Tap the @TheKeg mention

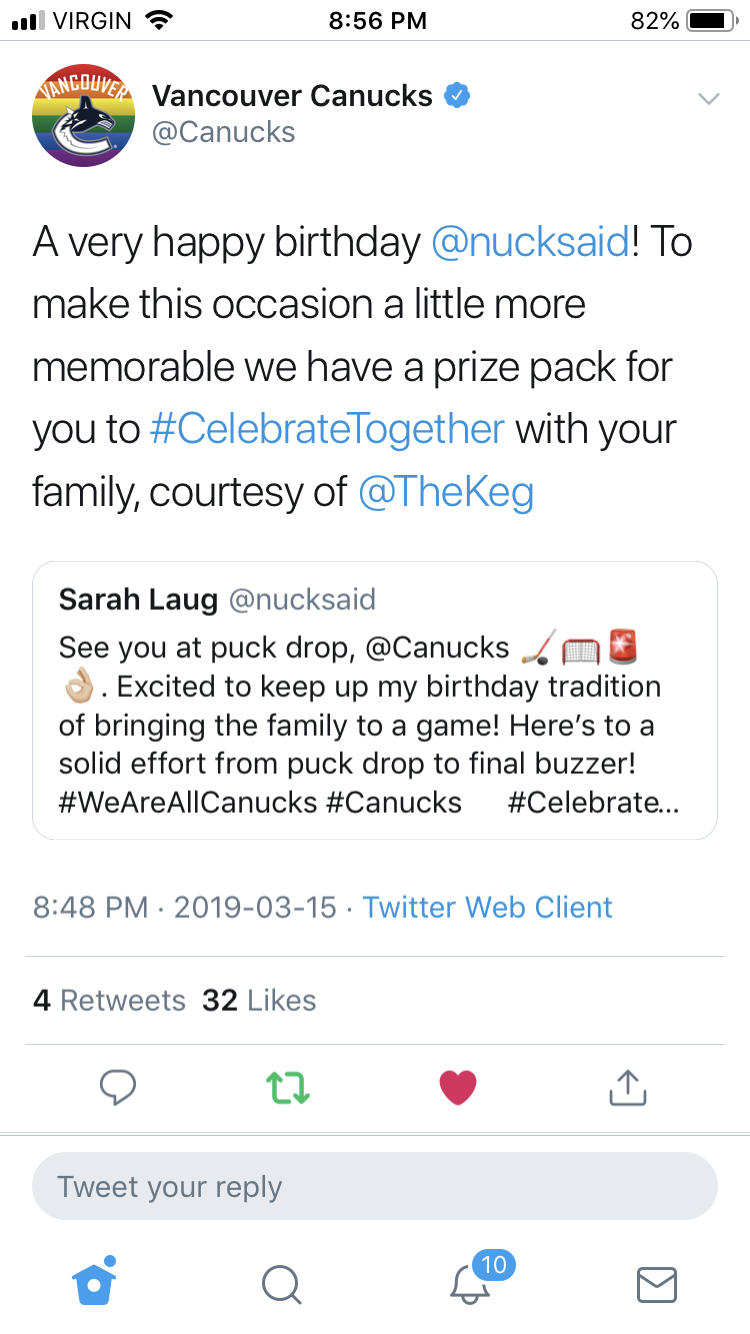pyautogui.click(x=446, y=491)
